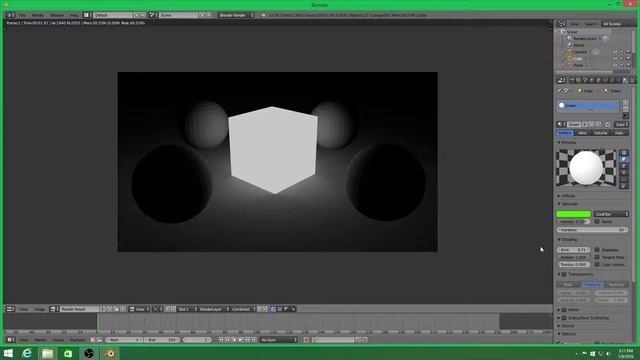Click the Emit value field
This screenshot has height=360, width=640.
click(x=573, y=250)
